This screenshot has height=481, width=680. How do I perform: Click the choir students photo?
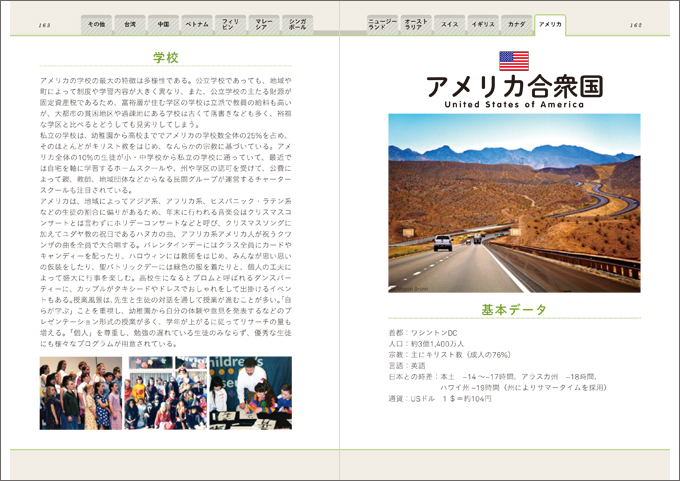point(81,393)
